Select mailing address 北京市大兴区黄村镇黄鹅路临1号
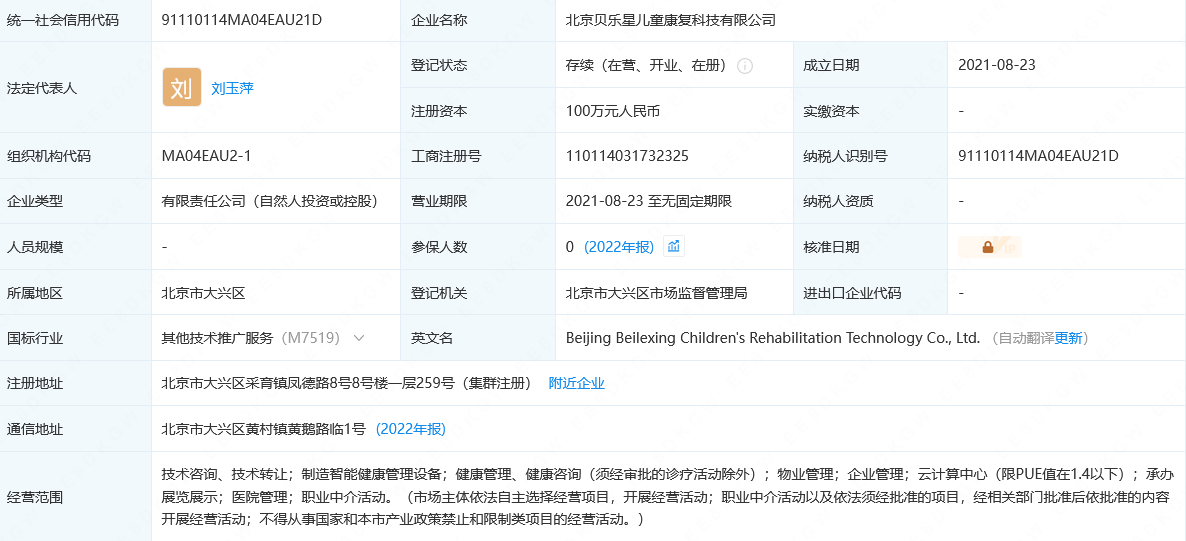 pyautogui.click(x=264, y=429)
